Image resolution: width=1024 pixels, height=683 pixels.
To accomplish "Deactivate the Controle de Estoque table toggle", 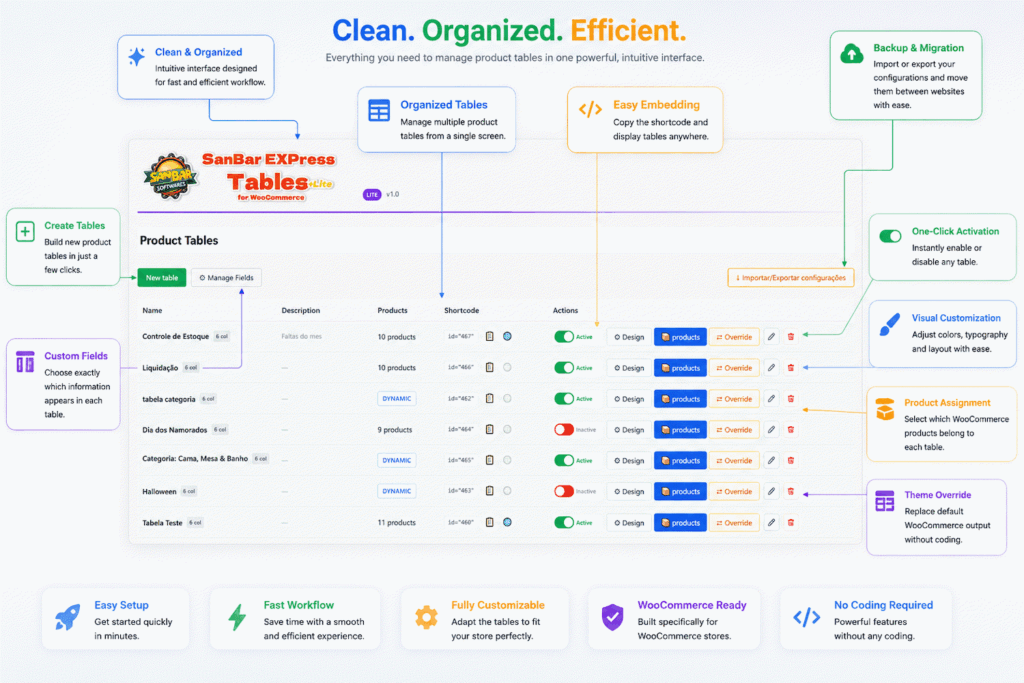I will click(564, 337).
